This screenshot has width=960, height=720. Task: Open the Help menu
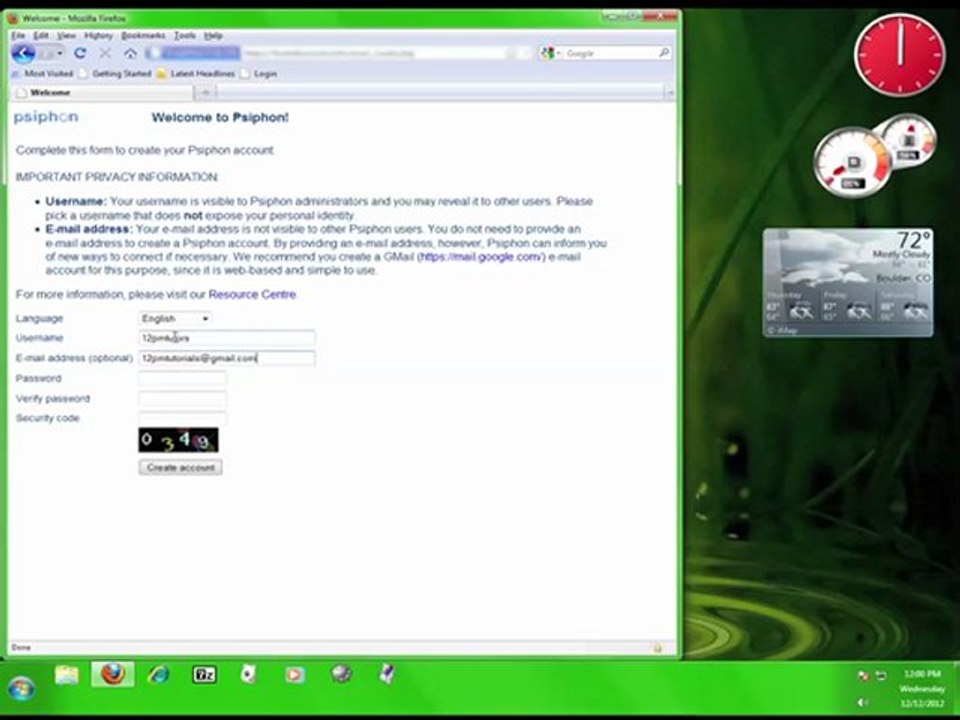pyautogui.click(x=213, y=36)
